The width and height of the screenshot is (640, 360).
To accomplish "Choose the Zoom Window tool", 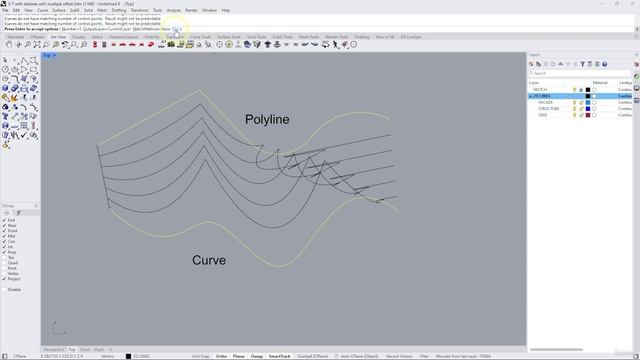I will (x=37, y=44).
